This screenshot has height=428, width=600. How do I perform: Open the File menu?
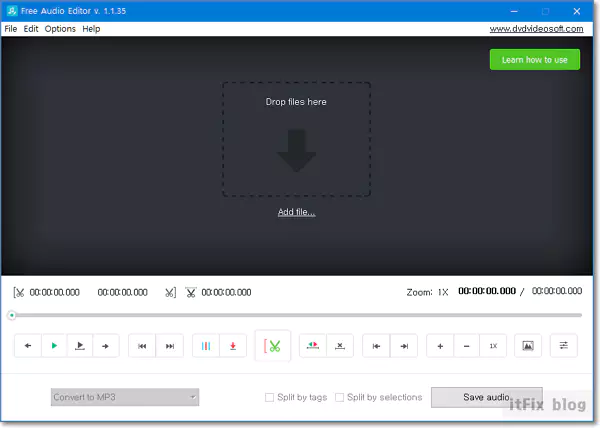click(11, 29)
